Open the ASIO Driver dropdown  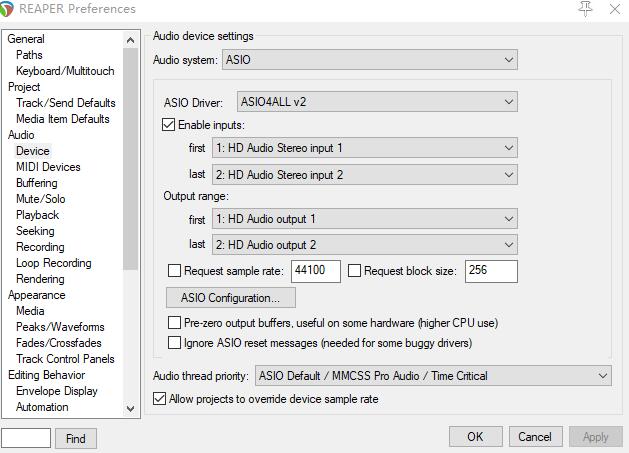(377, 102)
